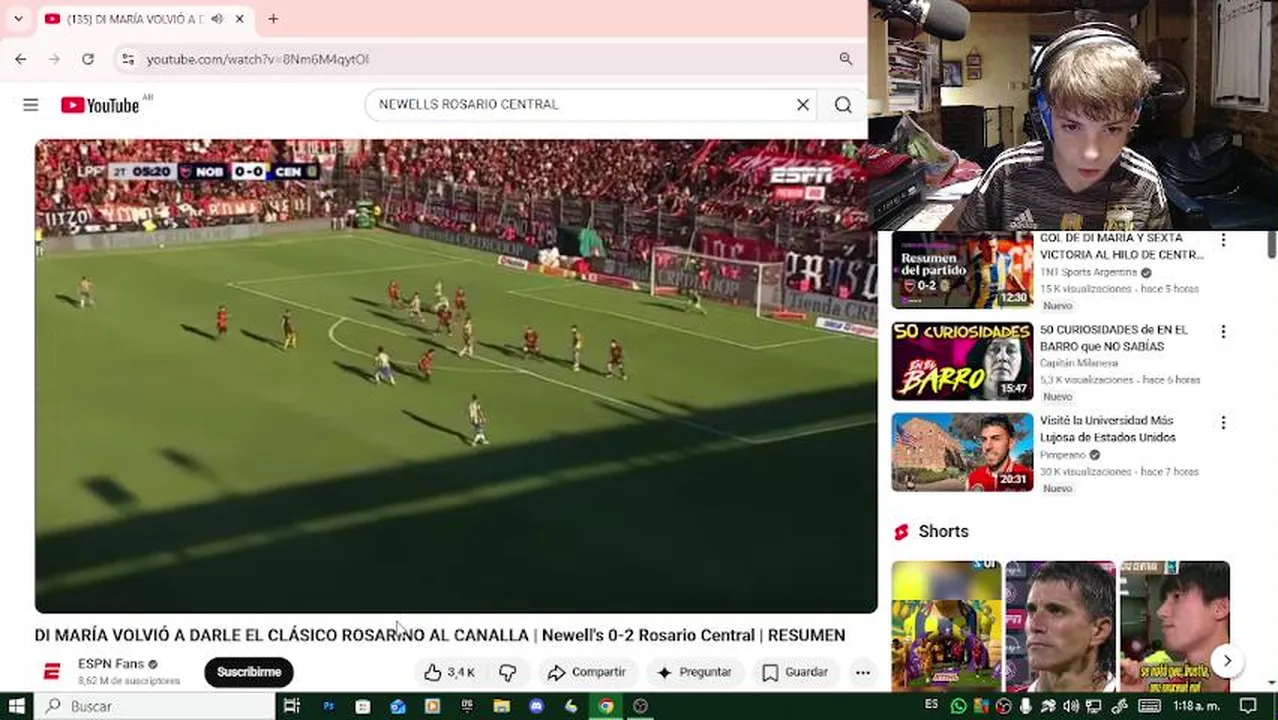1278x720 pixels.
Task: Open Task View on the taskbar
Action: click(292, 706)
